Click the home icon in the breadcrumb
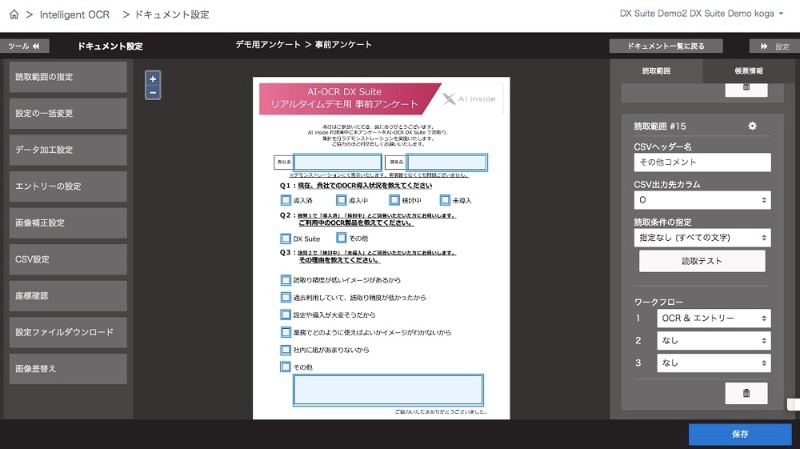 click(14, 15)
